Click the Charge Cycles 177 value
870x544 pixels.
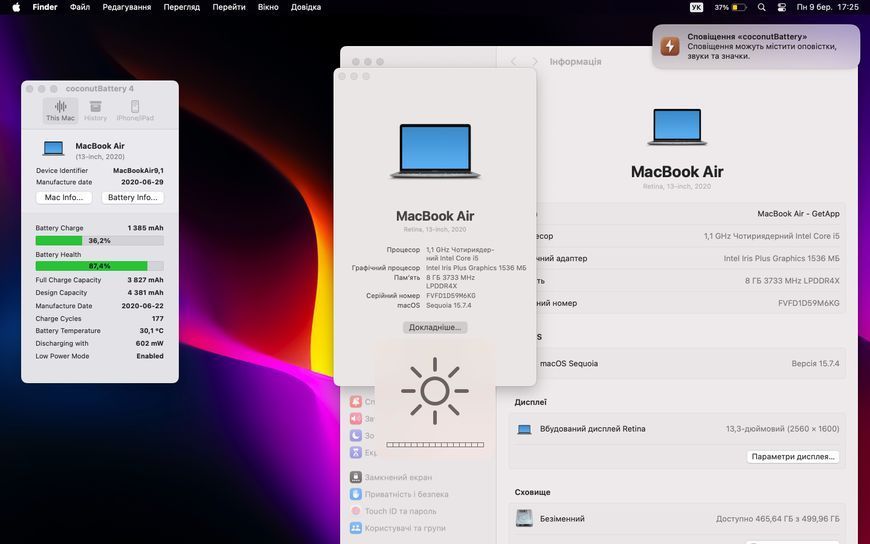pos(158,319)
